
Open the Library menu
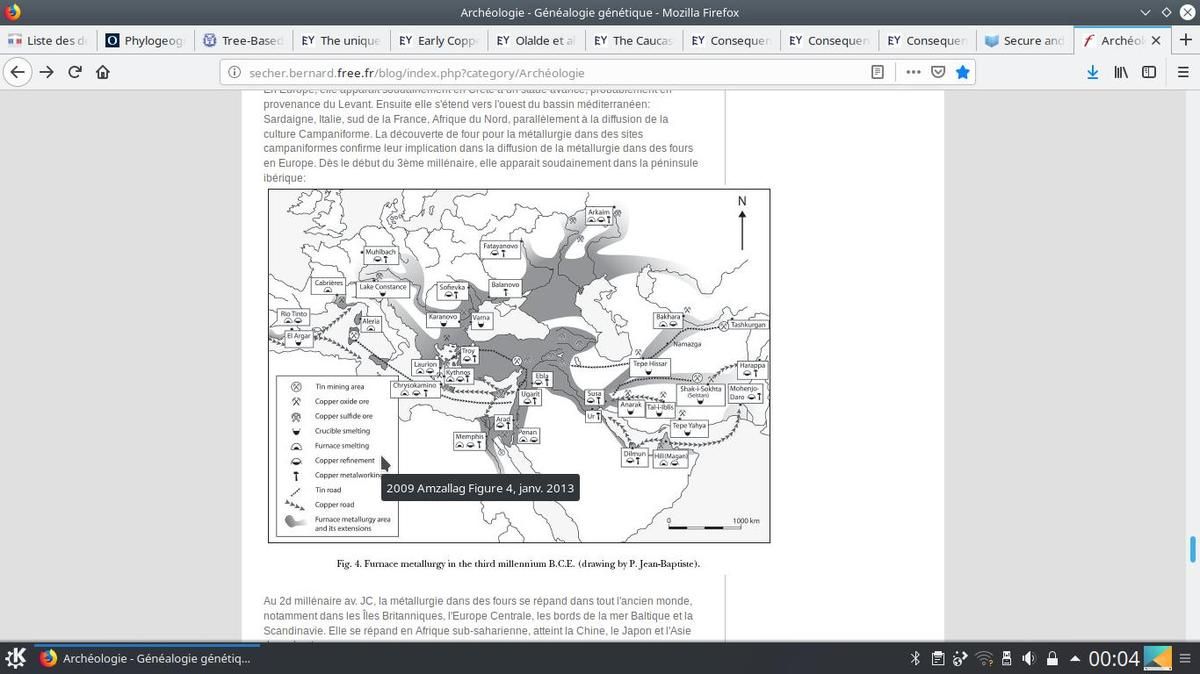point(1121,72)
